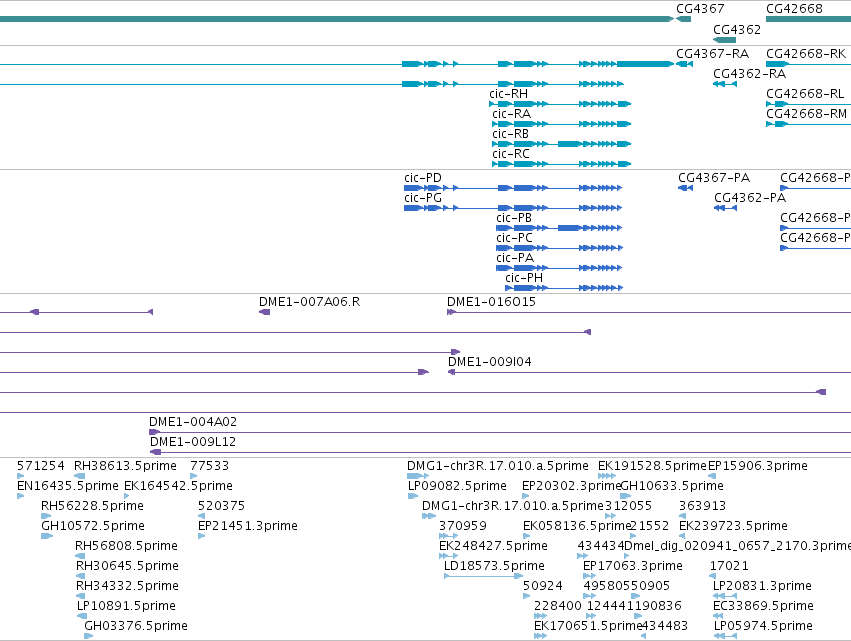Click the CG42668-RK transcript label
The image size is (851, 641).
point(805,54)
